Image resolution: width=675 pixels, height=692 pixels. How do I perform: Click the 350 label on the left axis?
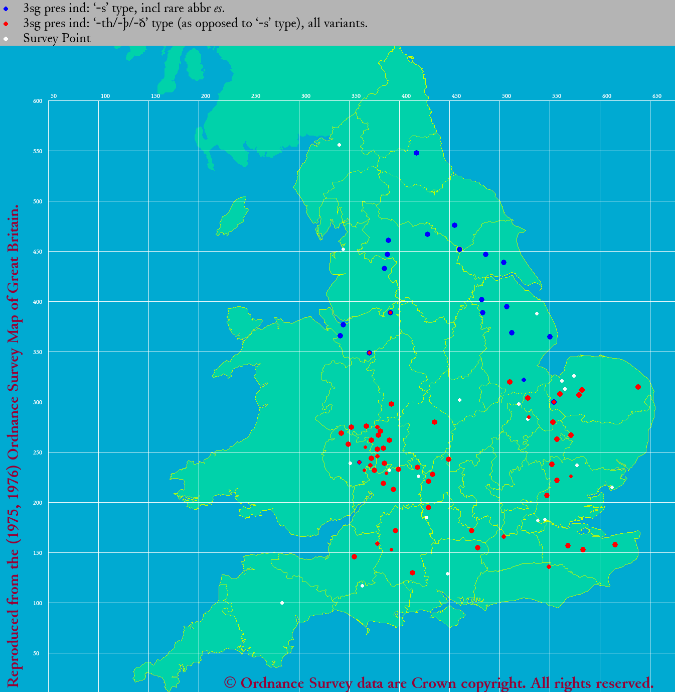[x=37, y=352]
